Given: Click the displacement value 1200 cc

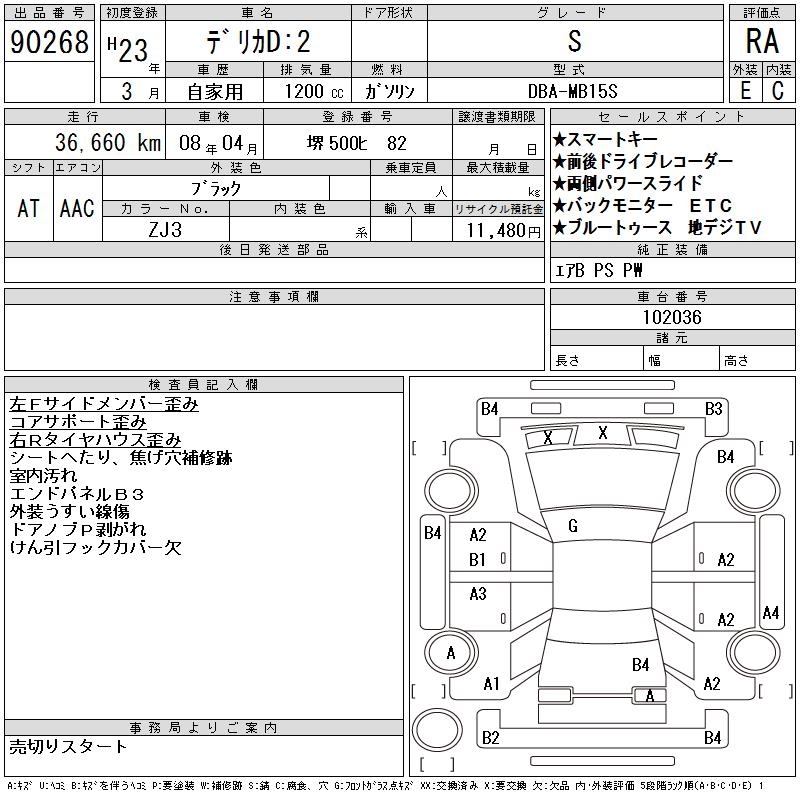Looking at the screenshot, I should click(314, 91).
